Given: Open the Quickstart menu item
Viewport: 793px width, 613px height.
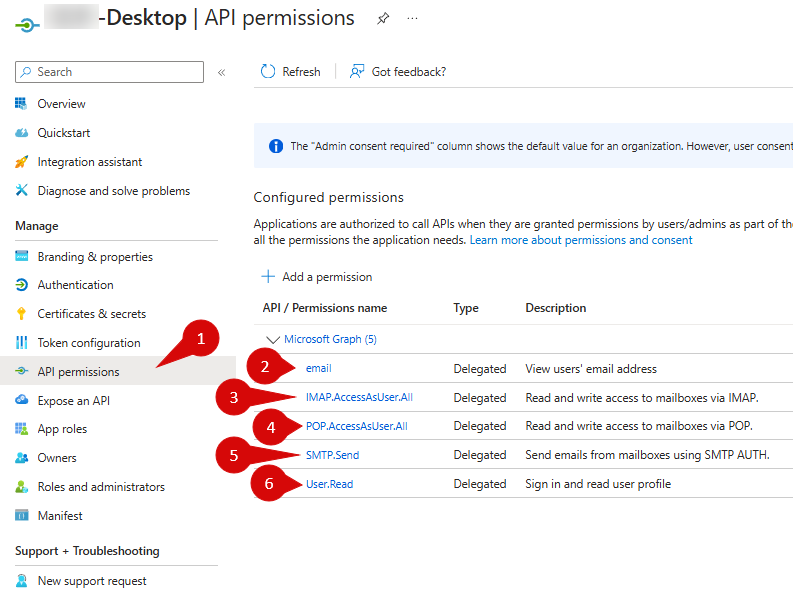Looking at the screenshot, I should (x=64, y=133).
